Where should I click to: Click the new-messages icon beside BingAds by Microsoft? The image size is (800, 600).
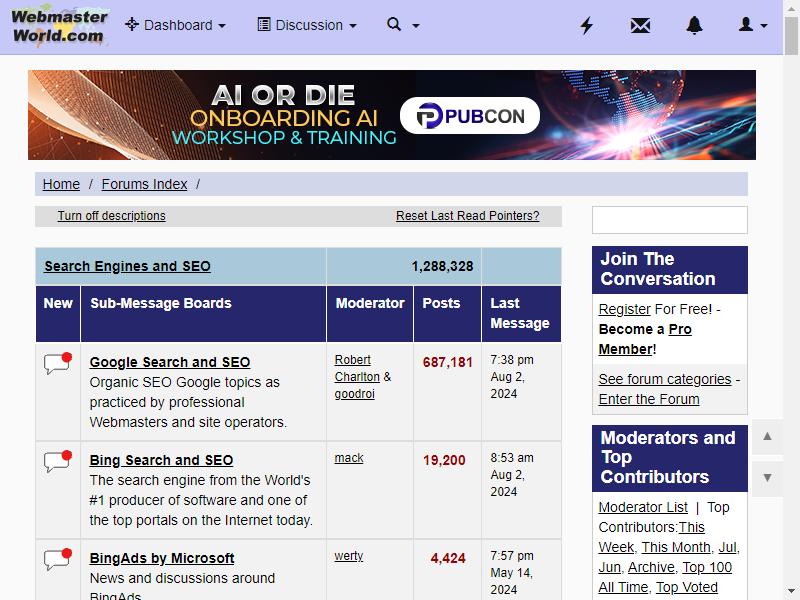[58, 559]
